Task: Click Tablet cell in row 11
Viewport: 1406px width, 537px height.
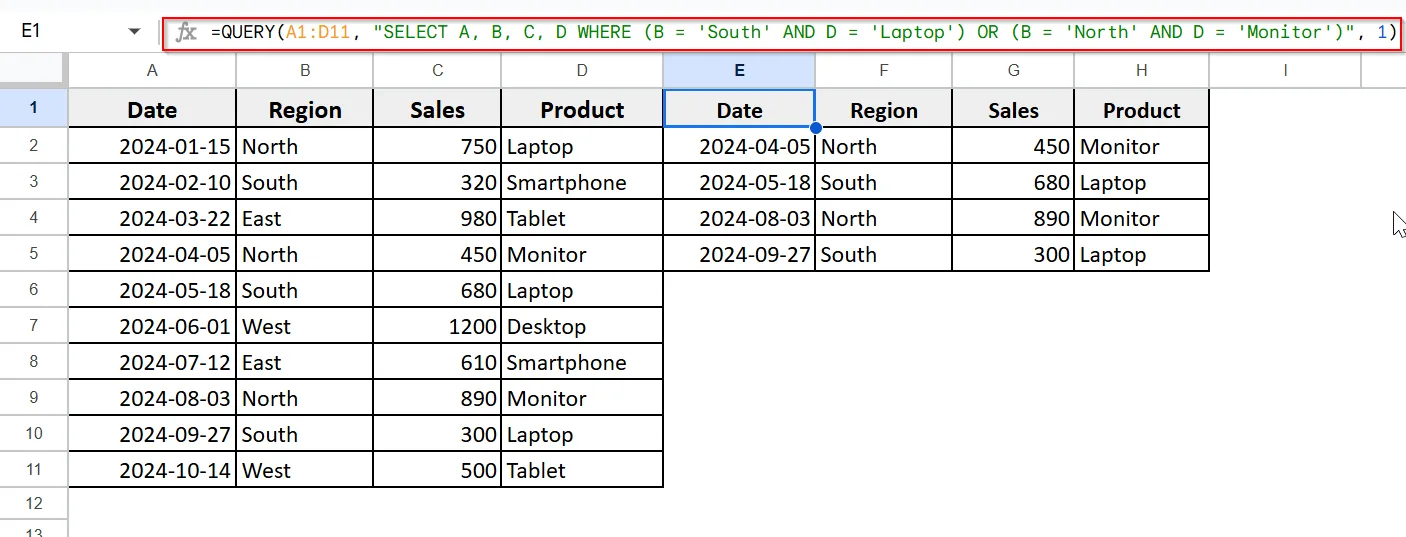Action: [x=582, y=470]
